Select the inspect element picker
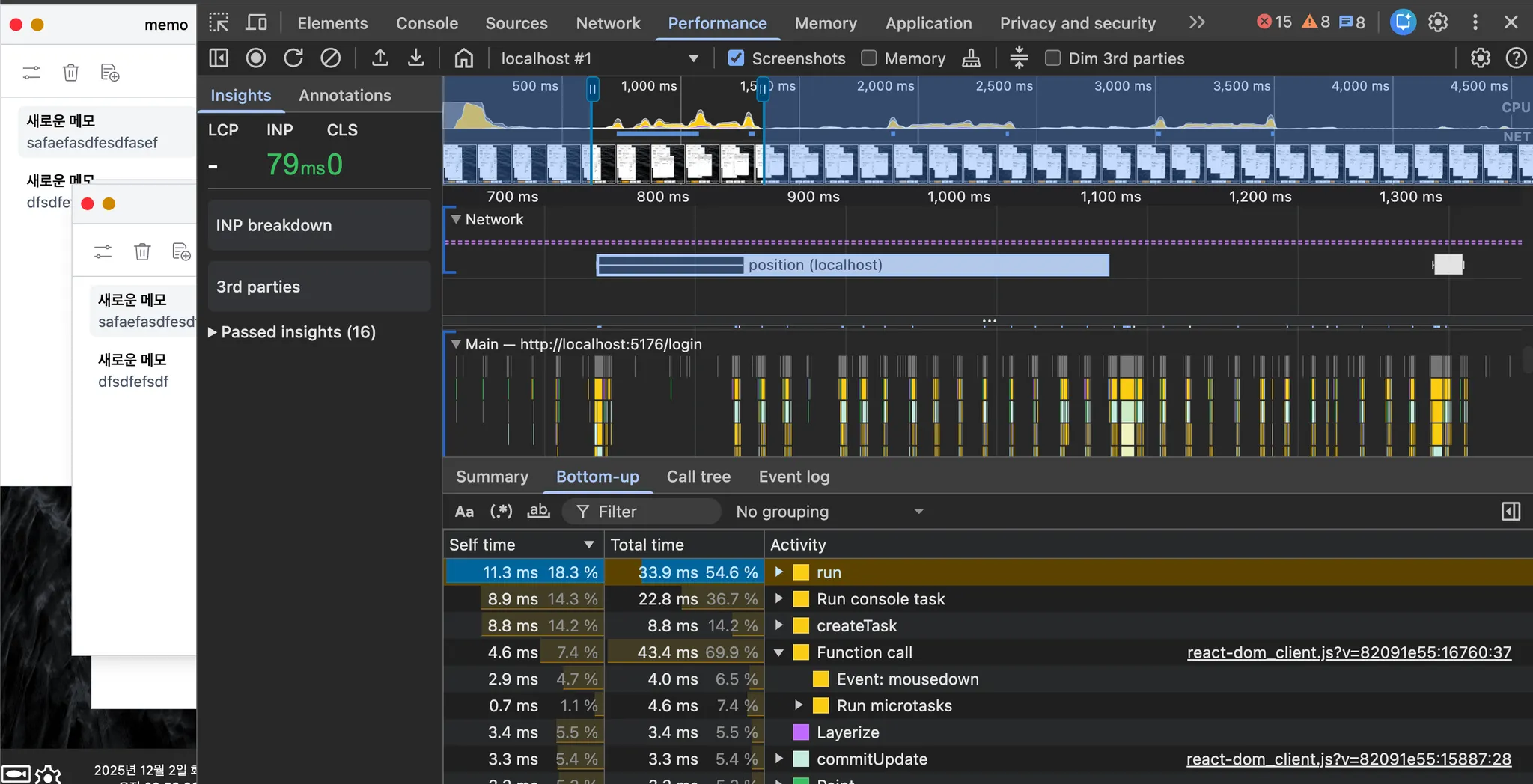1533x784 pixels. [x=219, y=22]
